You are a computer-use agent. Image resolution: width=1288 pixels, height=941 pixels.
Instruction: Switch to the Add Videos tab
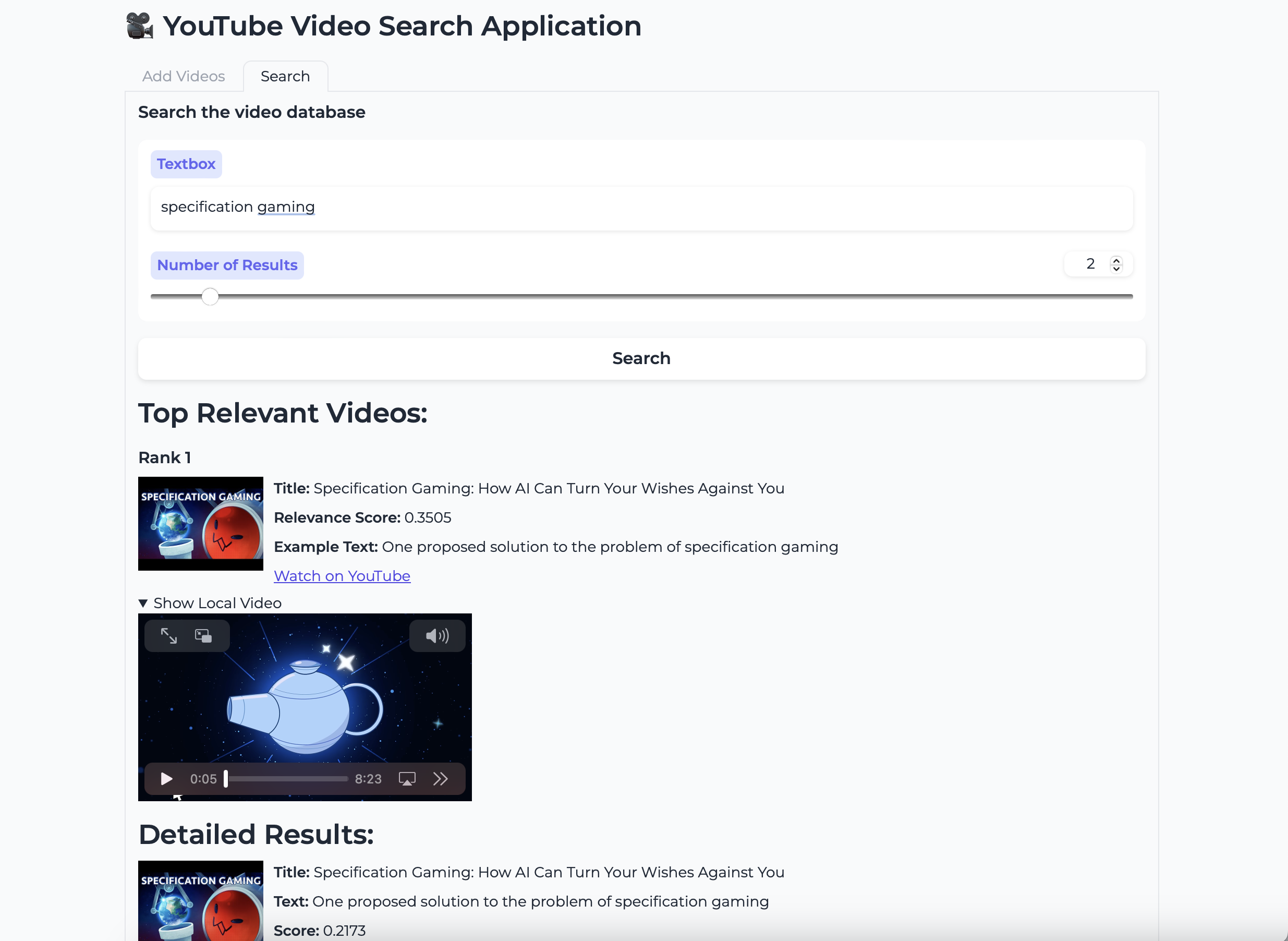183,76
